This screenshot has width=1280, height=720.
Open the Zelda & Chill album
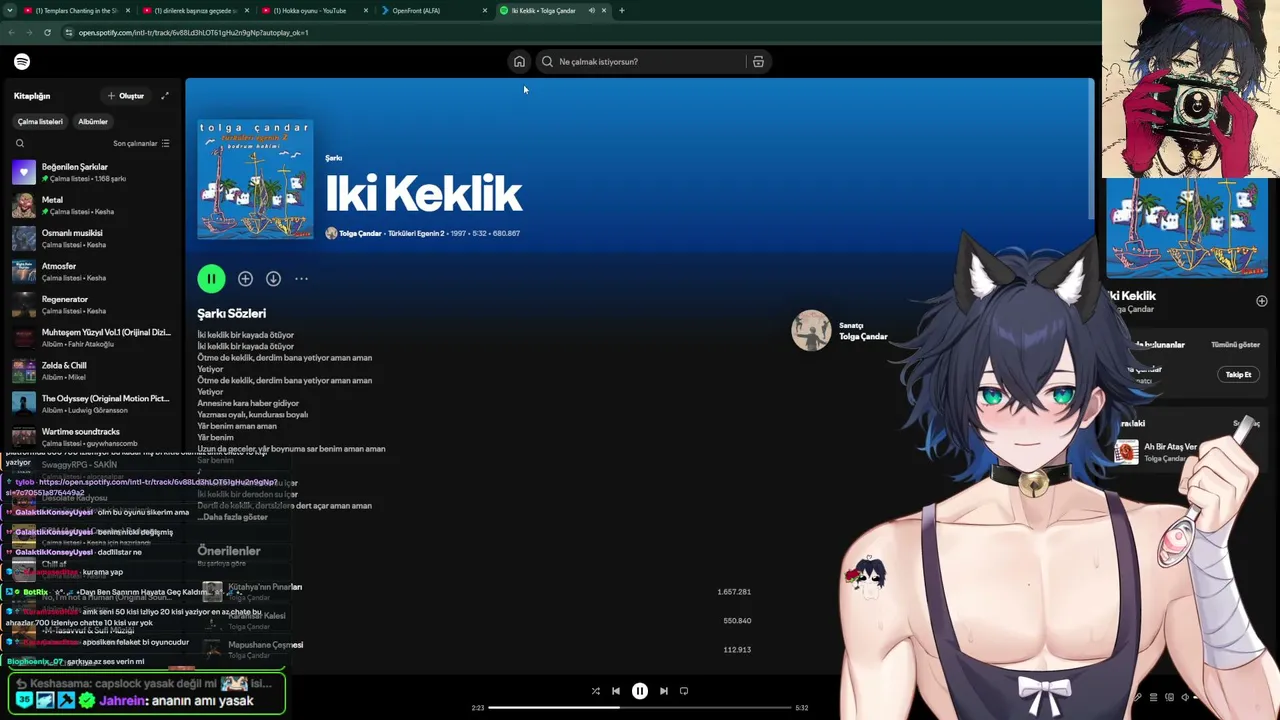92,371
